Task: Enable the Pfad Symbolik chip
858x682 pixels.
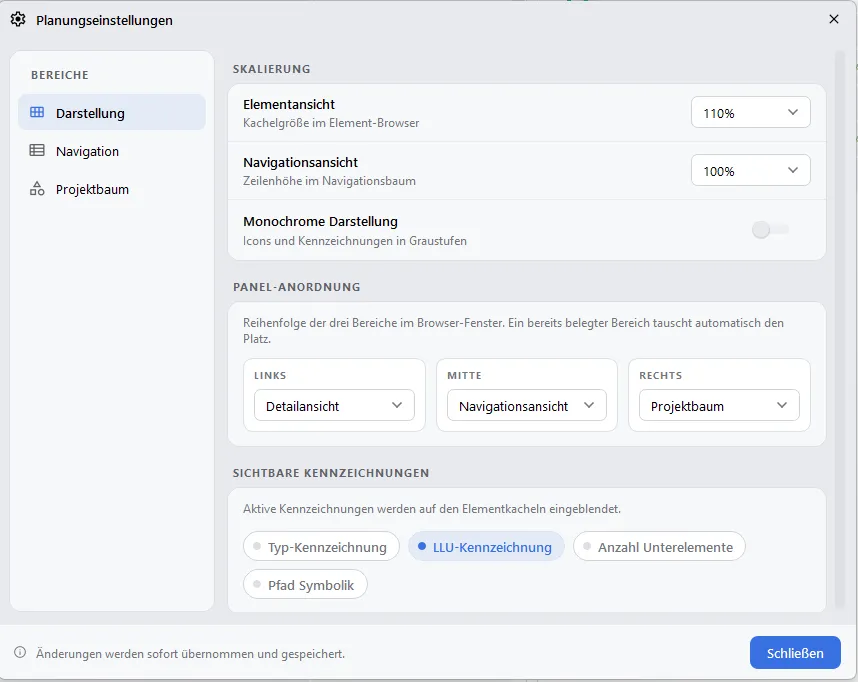Action: coord(305,584)
